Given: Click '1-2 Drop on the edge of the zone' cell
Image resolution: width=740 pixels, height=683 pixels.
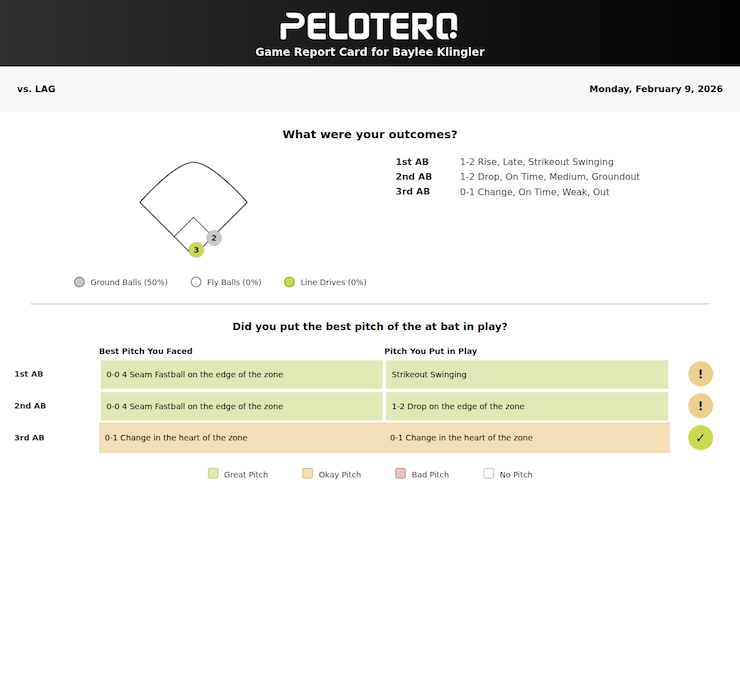Looking at the screenshot, I should (x=527, y=406).
